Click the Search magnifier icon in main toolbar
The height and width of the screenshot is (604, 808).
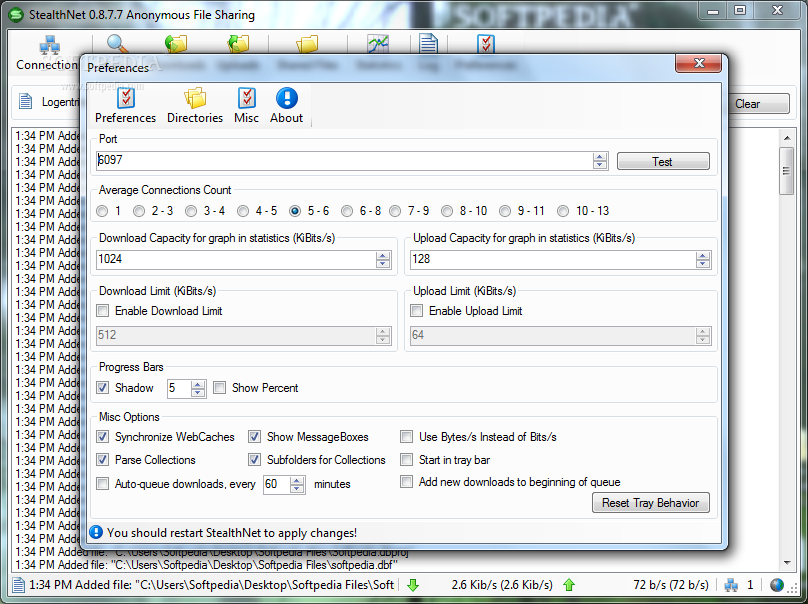point(117,44)
